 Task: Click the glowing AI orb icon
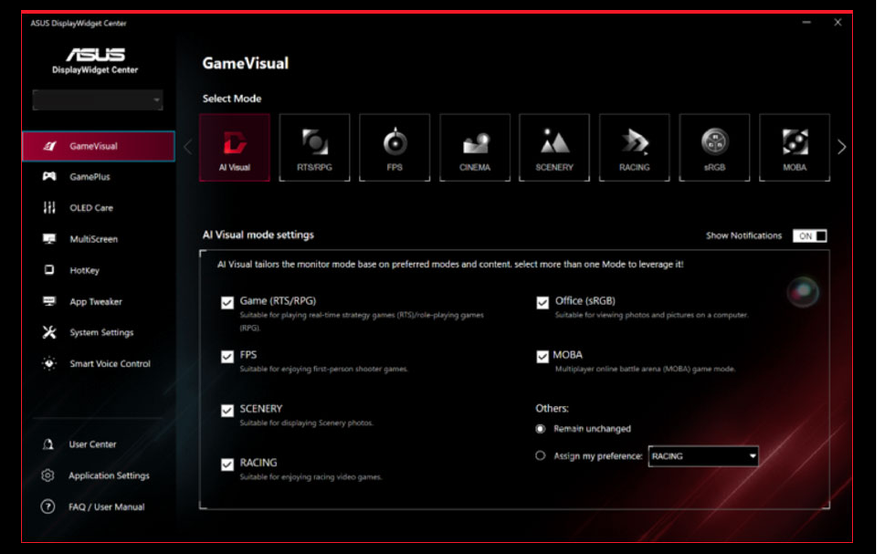(803, 291)
